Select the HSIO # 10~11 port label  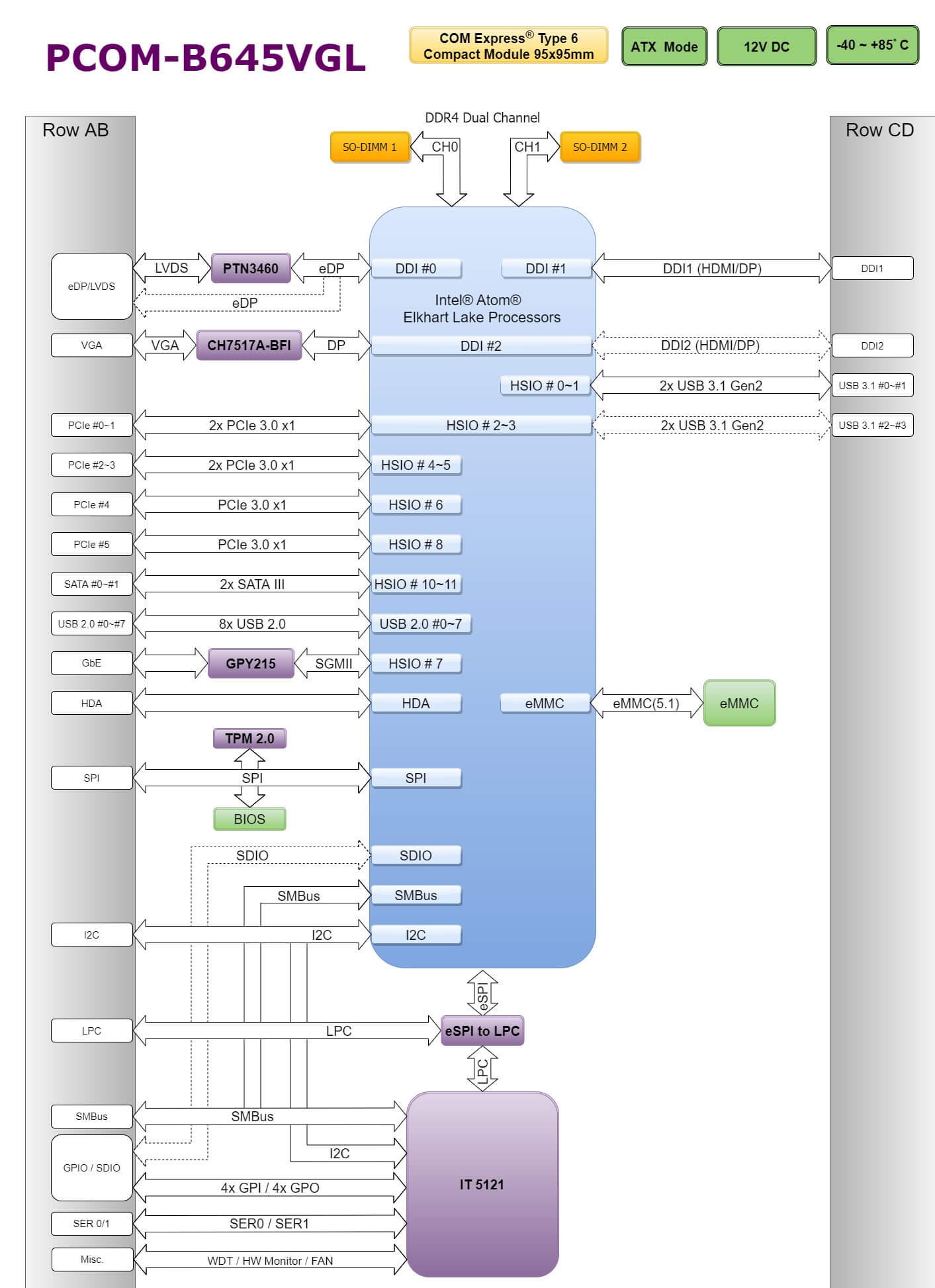[x=416, y=584]
